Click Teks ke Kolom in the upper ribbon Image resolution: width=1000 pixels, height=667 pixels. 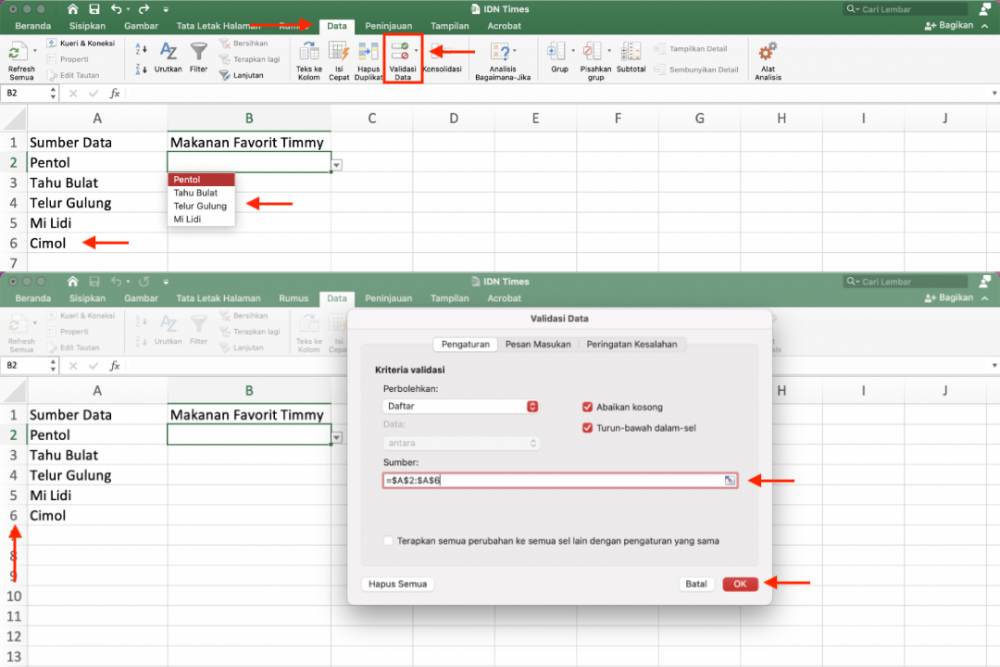click(x=309, y=61)
